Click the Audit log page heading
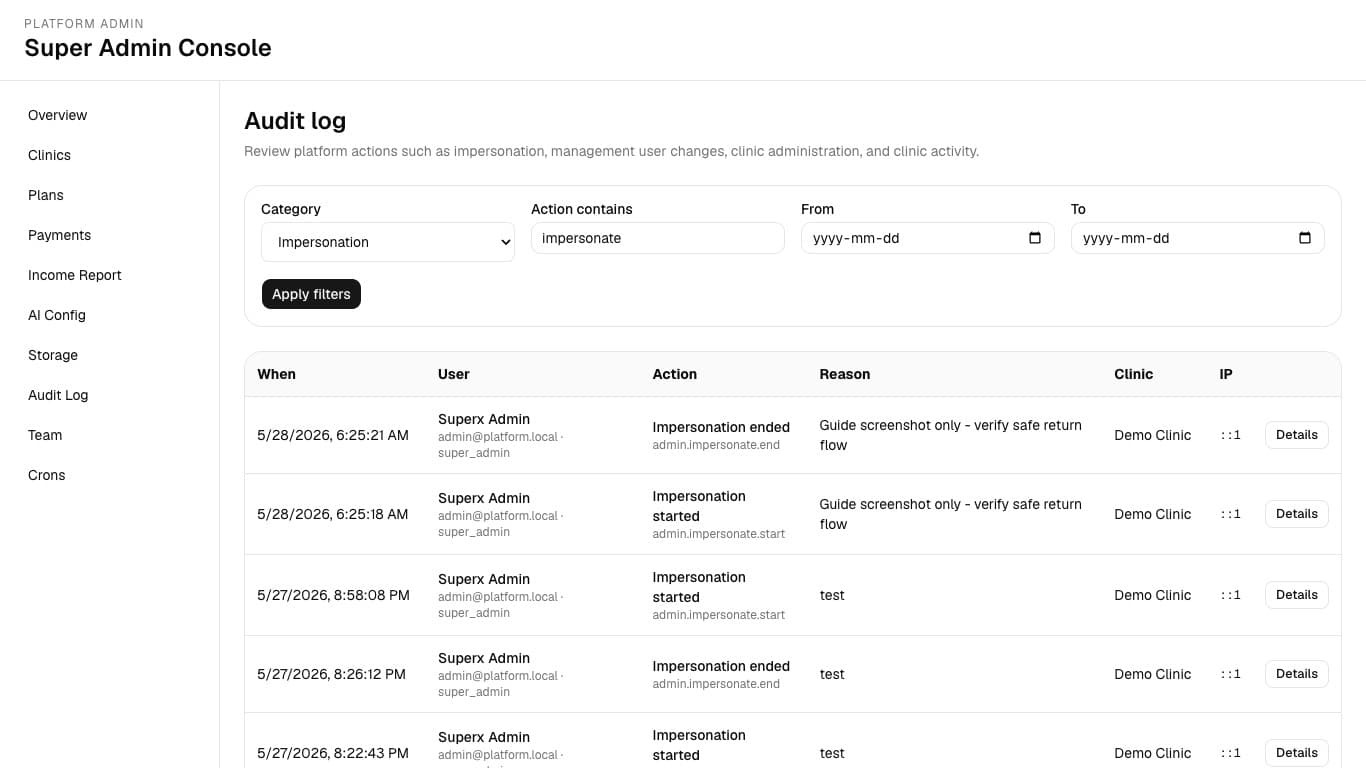This screenshot has width=1366, height=768. click(x=295, y=121)
